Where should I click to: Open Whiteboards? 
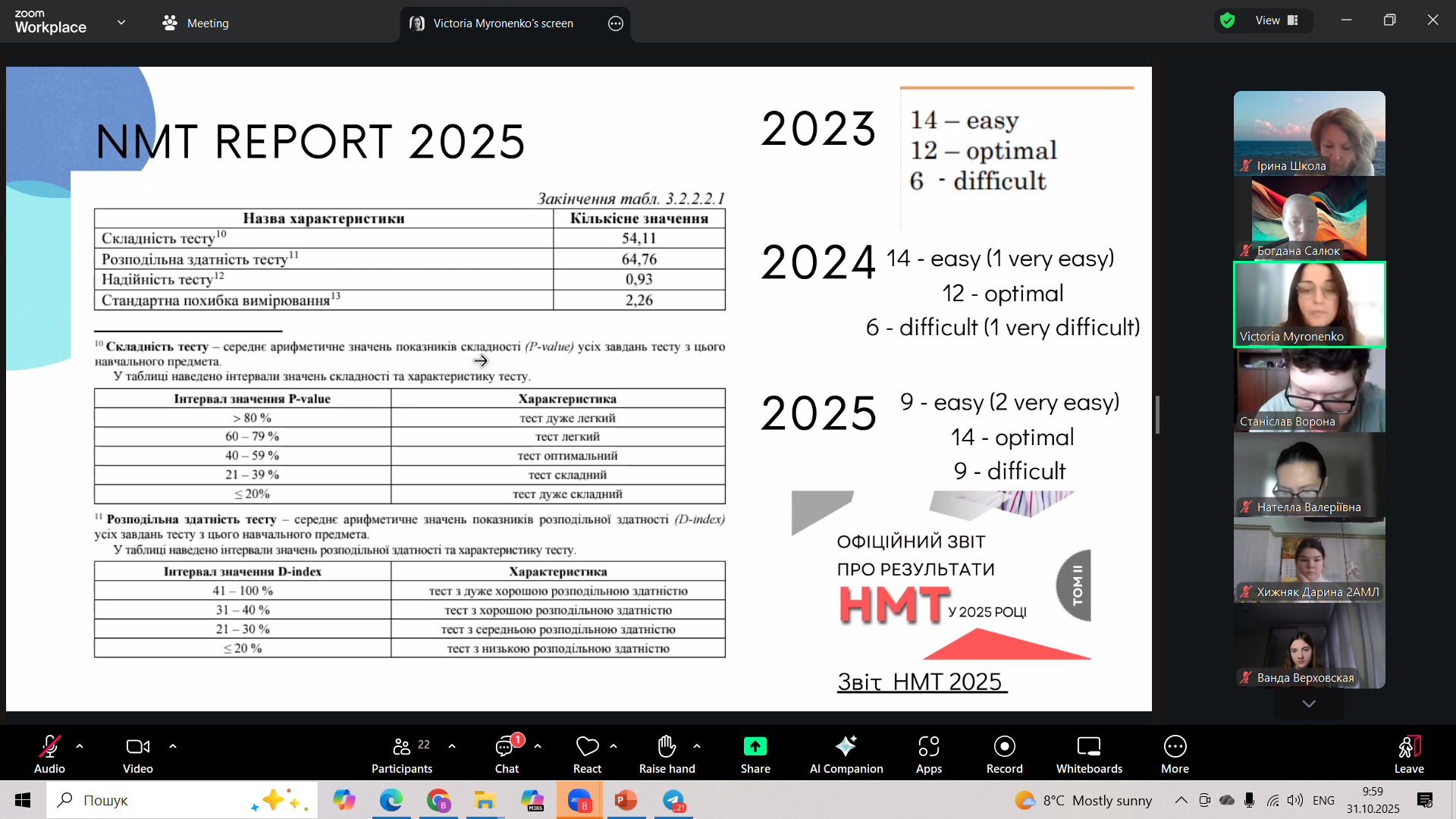pyautogui.click(x=1089, y=747)
